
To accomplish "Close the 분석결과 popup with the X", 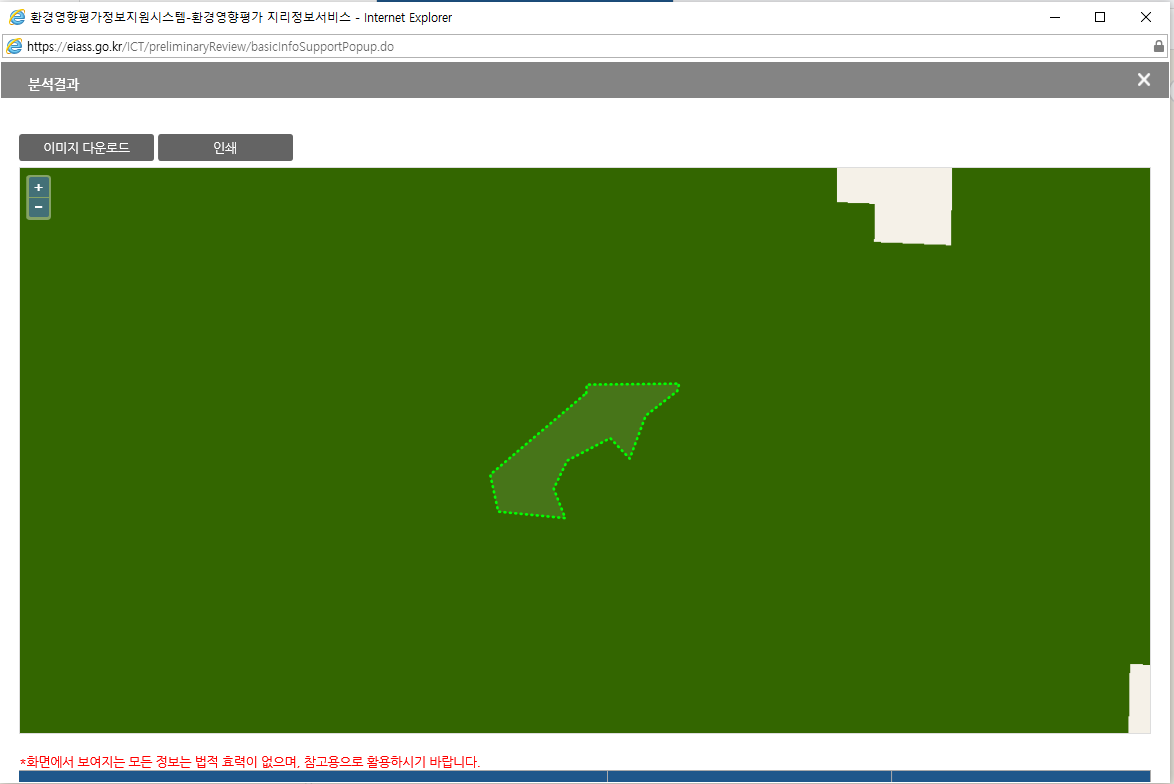I will coord(1144,80).
